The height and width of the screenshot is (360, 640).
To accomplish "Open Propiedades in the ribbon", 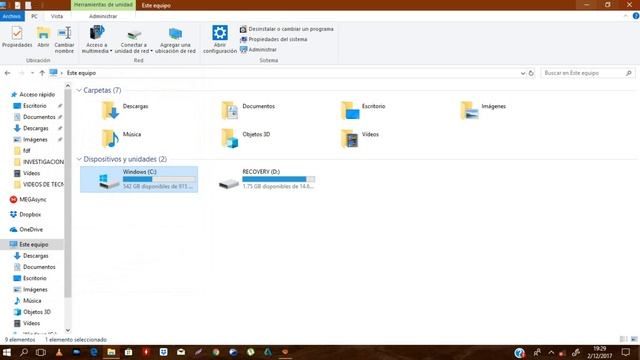I will pyautogui.click(x=17, y=37).
